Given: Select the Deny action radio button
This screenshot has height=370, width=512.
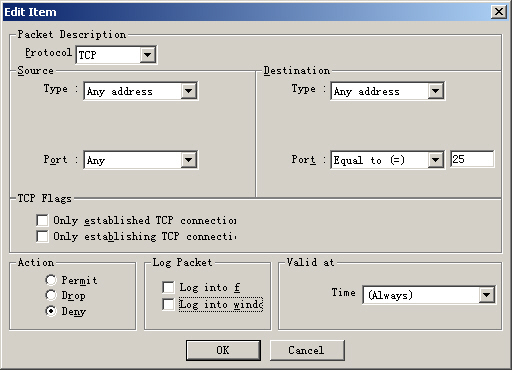Looking at the screenshot, I should point(51,311).
